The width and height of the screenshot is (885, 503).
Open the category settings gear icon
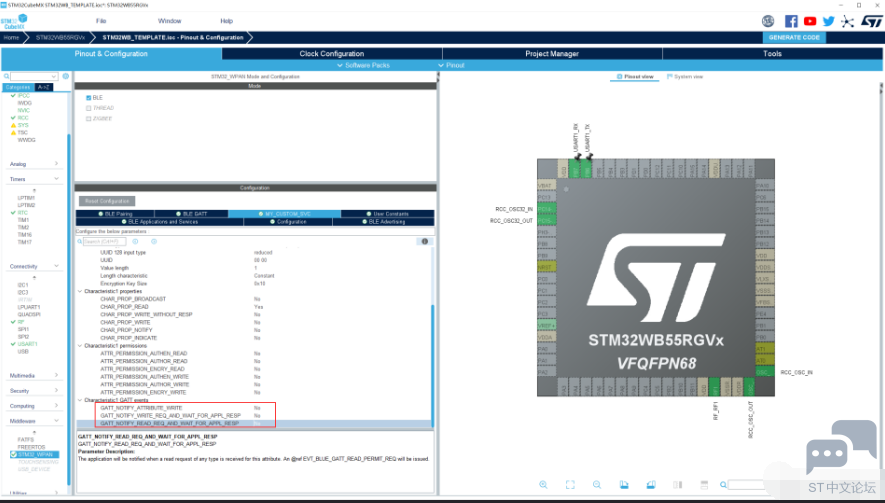pos(65,76)
